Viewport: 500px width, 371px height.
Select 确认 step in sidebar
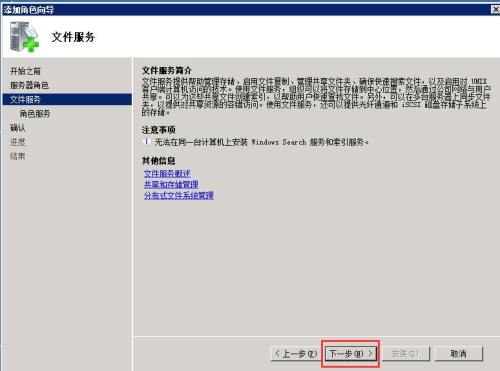click(x=18, y=128)
